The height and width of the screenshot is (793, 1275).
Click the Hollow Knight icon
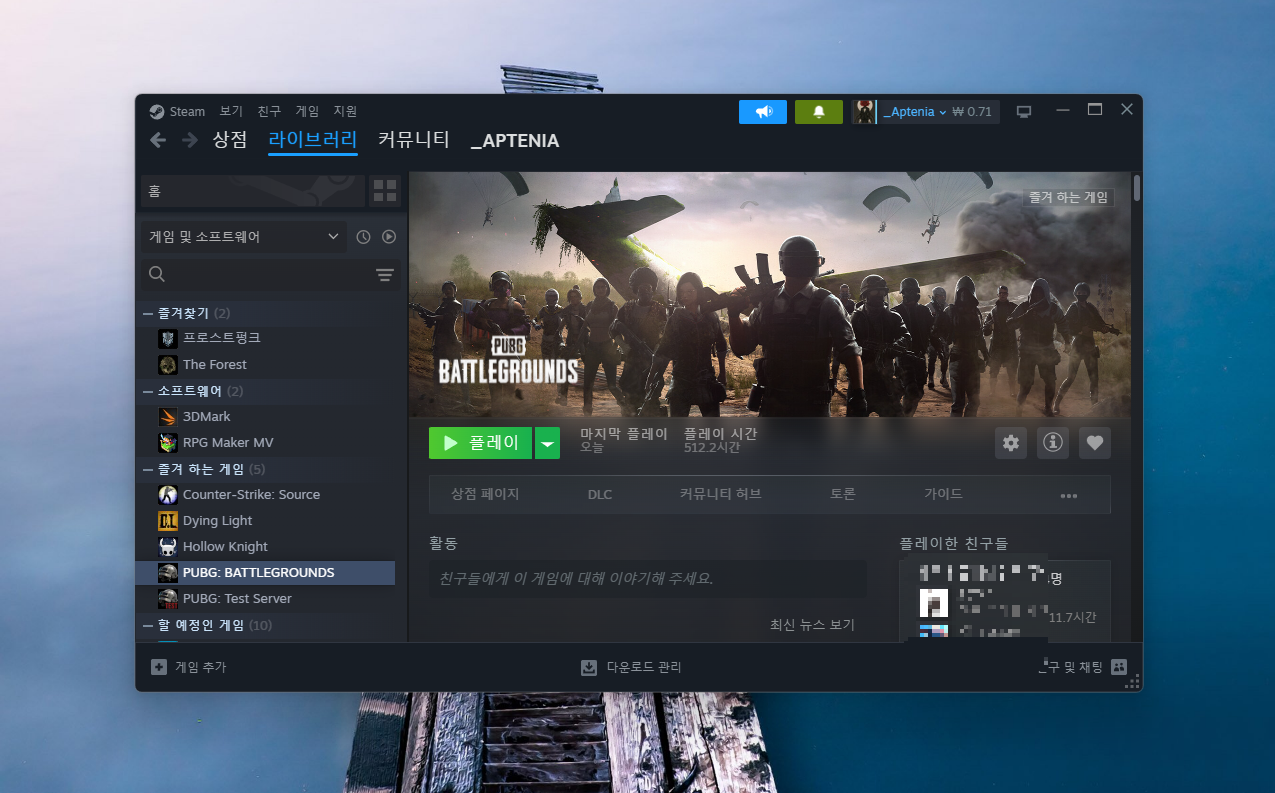pos(168,547)
